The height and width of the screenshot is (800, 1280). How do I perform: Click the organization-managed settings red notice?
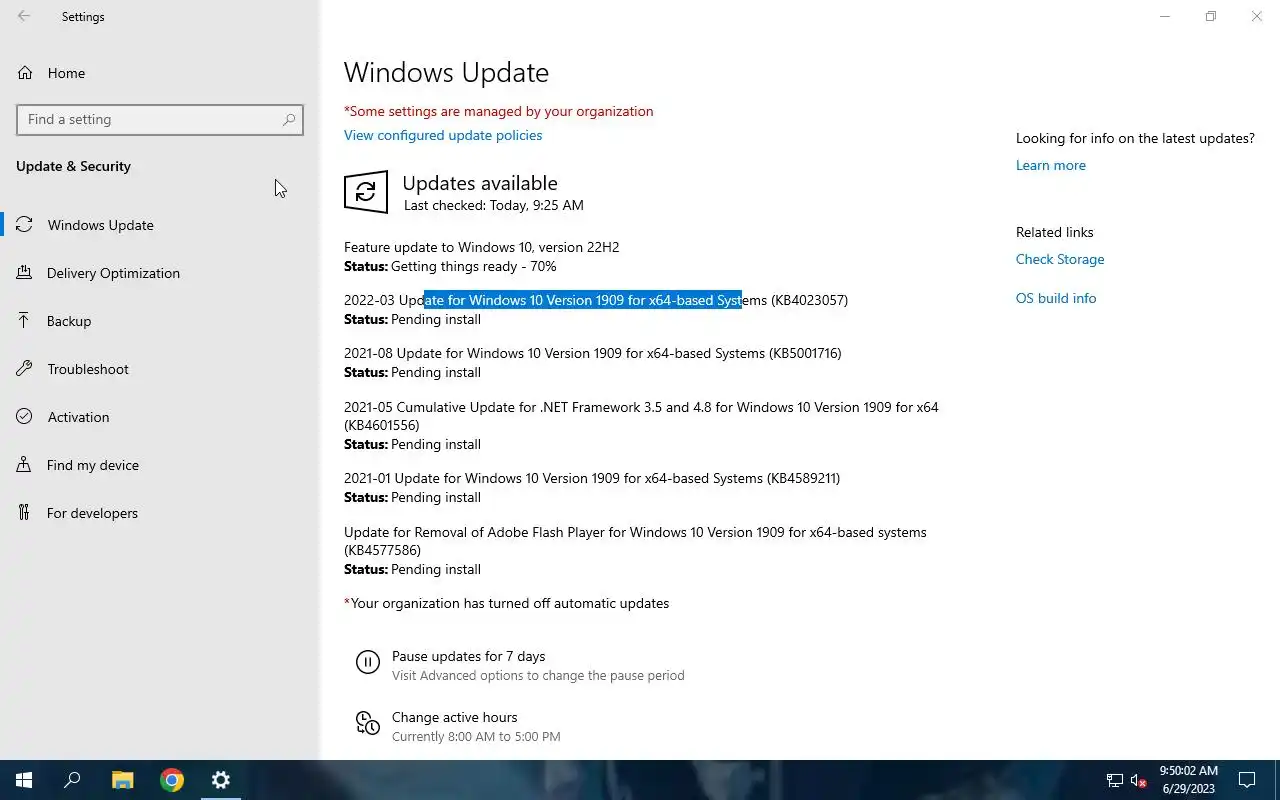pos(498,111)
